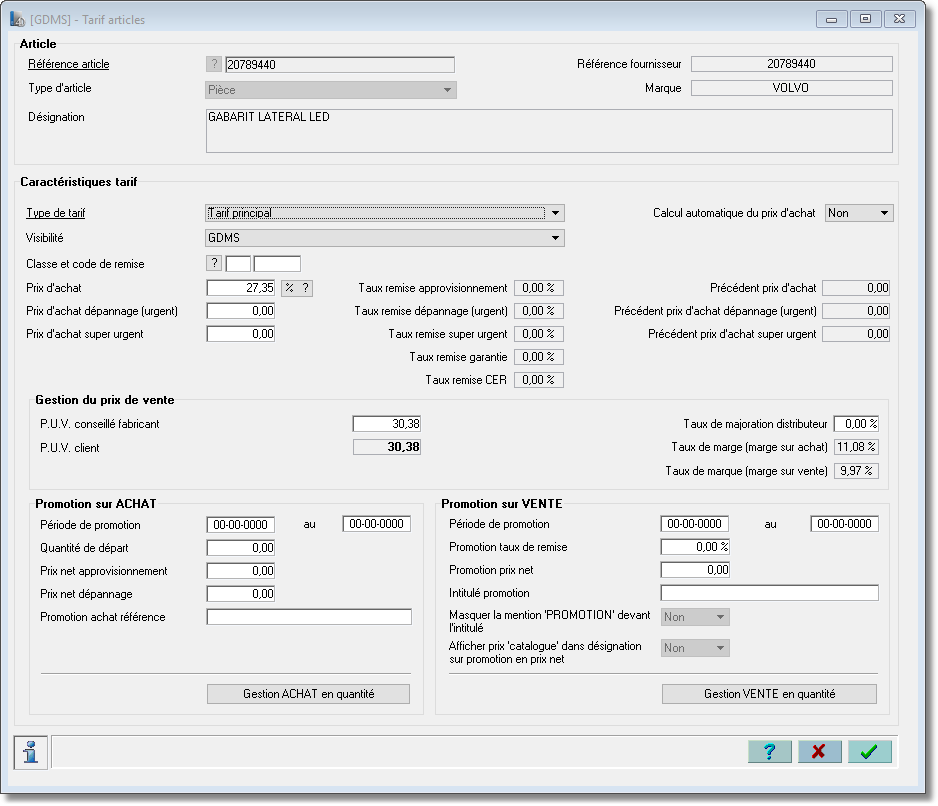Image resolution: width=938 pixels, height=806 pixels.
Task: Click ACHAT promotion start date field
Action: (240, 525)
